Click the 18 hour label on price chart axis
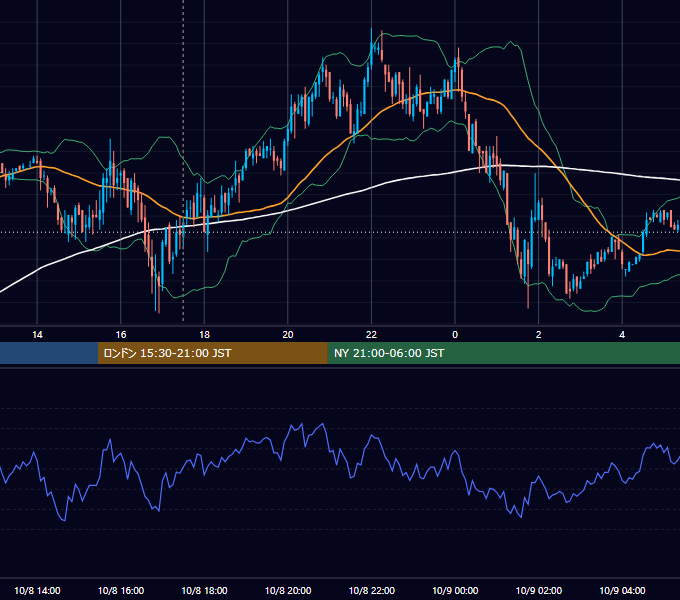The width and height of the screenshot is (680, 600). 204,335
